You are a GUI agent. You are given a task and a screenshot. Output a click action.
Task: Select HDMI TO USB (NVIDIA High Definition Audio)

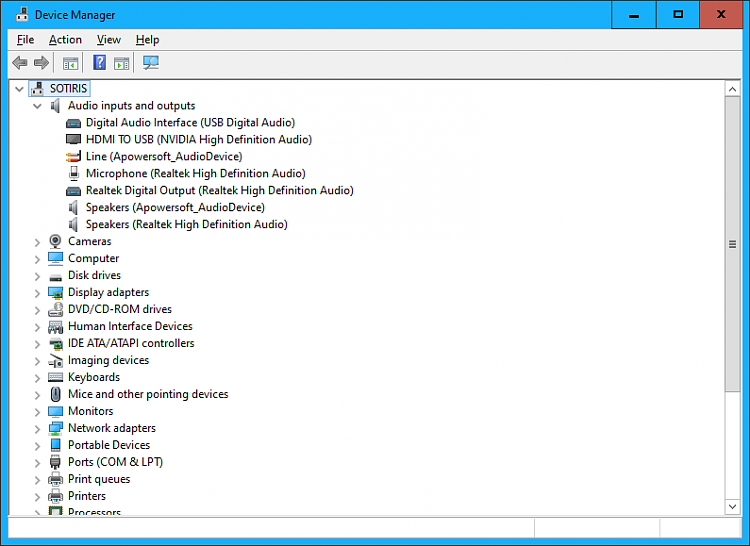pyautogui.click(x=199, y=140)
